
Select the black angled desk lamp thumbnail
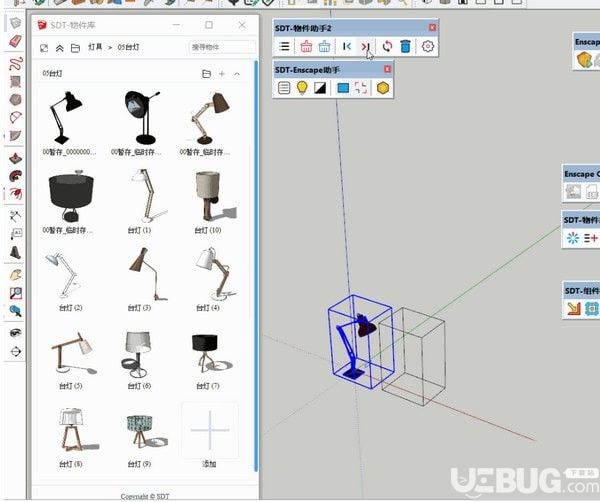pyautogui.click(x=68, y=117)
